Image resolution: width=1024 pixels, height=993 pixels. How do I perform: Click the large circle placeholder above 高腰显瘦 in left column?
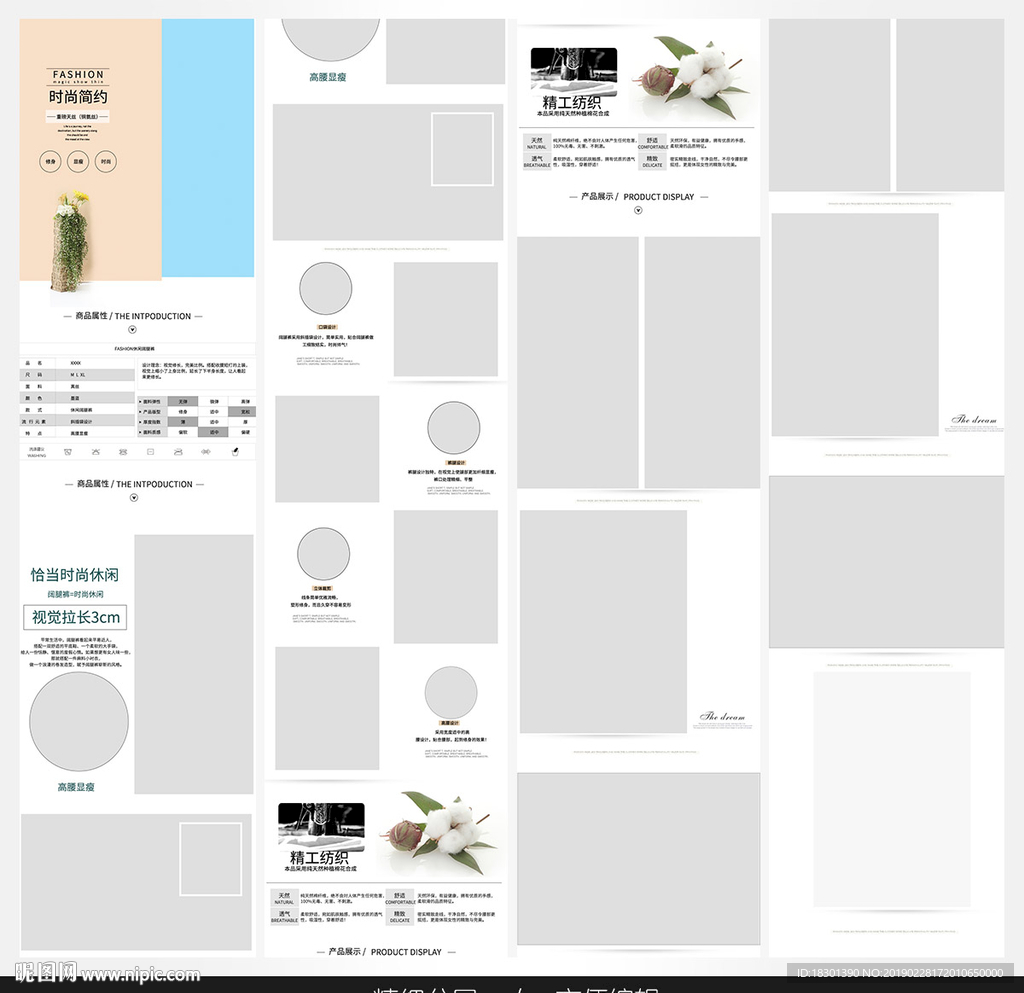coord(78,722)
